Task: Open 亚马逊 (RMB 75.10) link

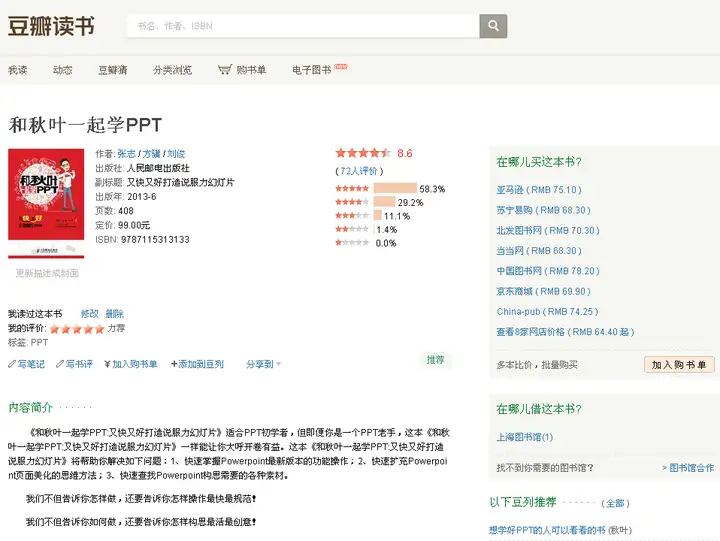Action: click(x=539, y=190)
